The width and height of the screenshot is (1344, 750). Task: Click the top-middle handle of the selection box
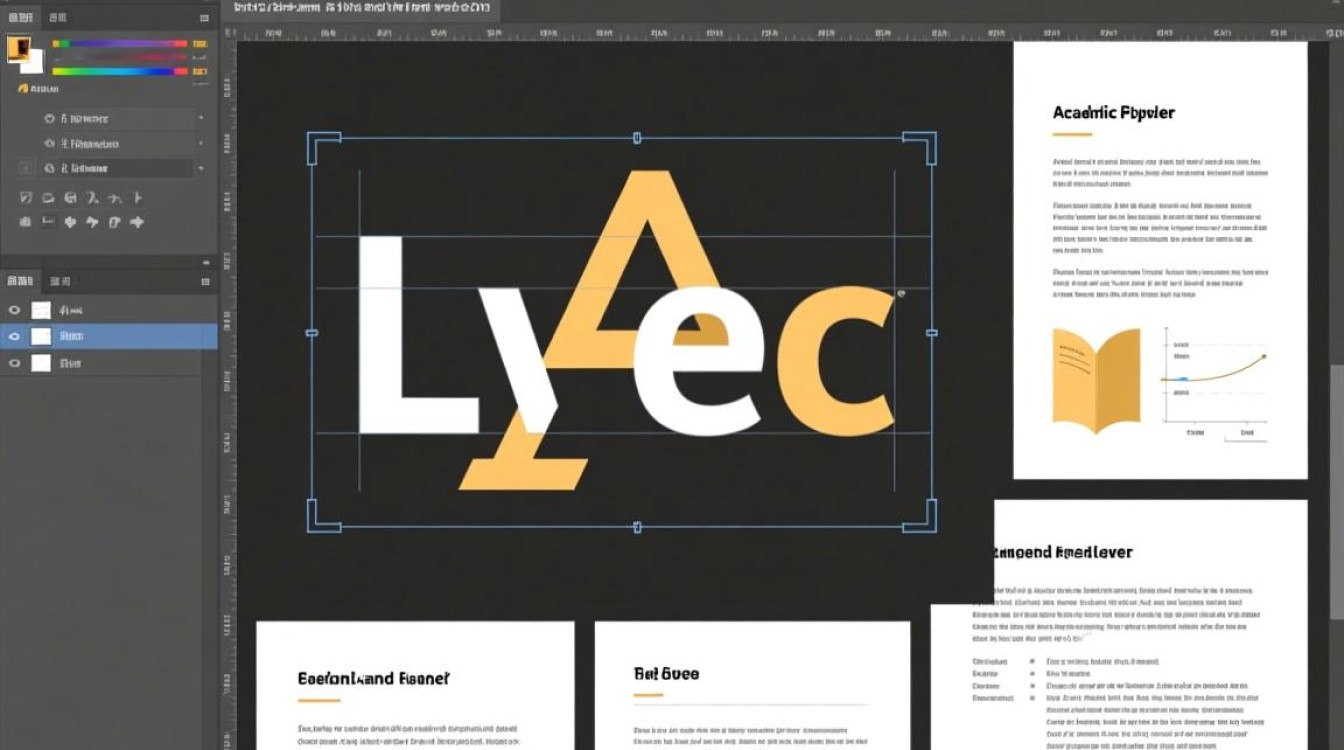point(636,138)
